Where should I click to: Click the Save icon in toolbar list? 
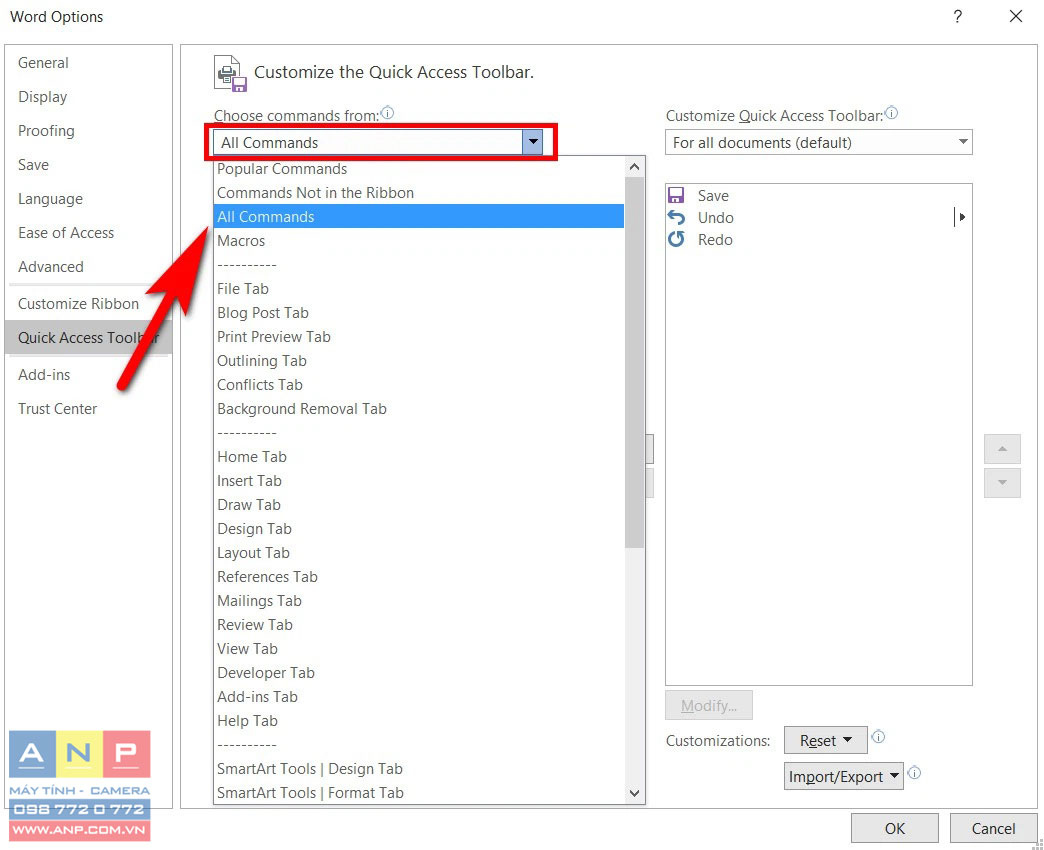point(676,195)
